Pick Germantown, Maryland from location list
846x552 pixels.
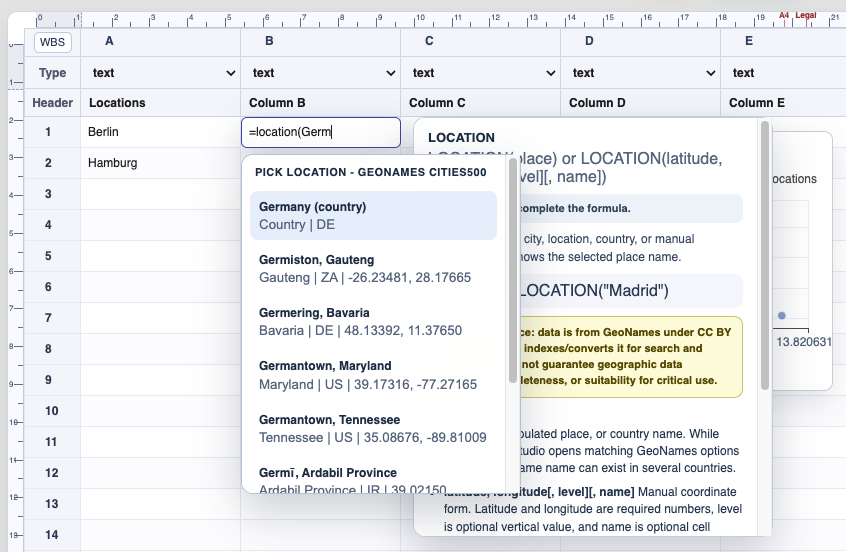pyautogui.click(x=373, y=374)
